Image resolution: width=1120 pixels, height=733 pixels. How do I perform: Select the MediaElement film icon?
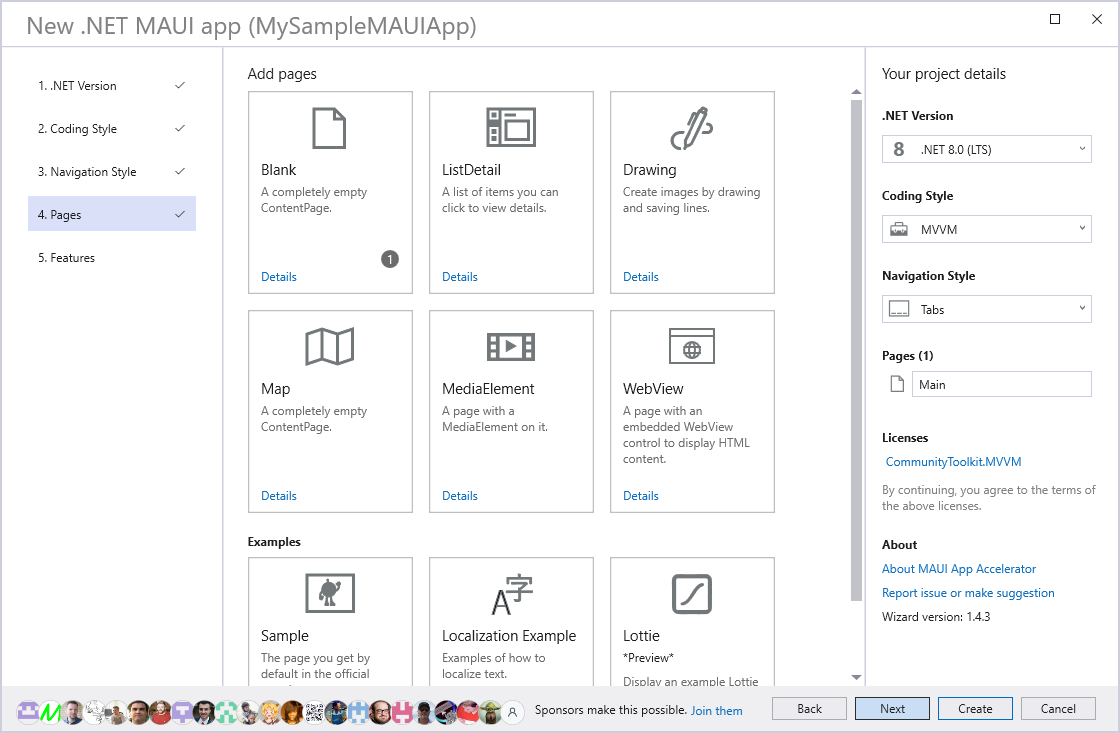(x=511, y=347)
